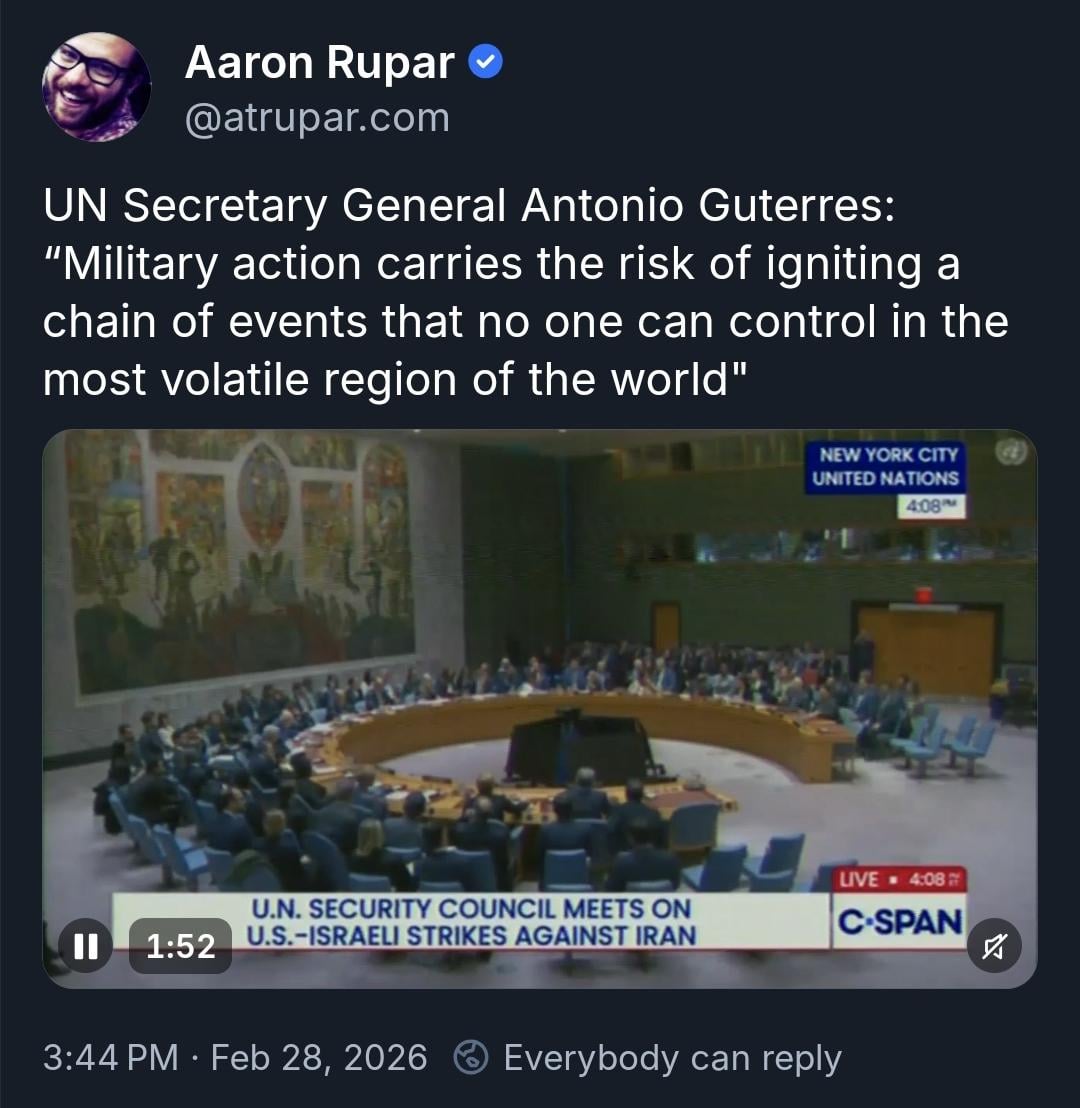1080x1108 pixels.
Task: Click the U.N. Security Council chyron headline
Action: (471, 921)
